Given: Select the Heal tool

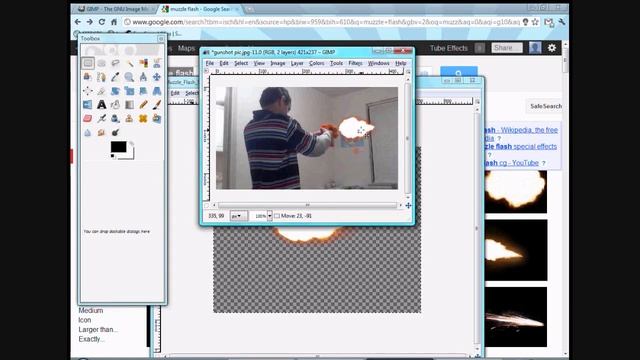Looking at the screenshot, I should click(143, 118).
